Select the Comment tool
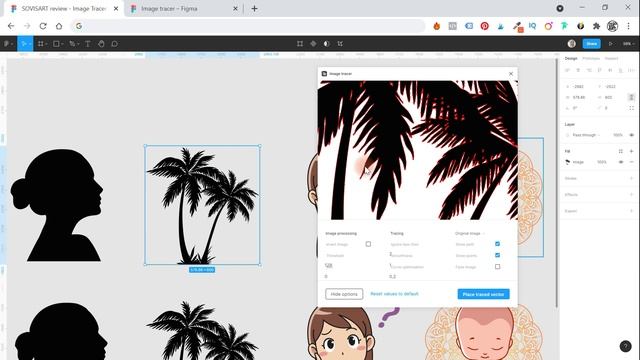Viewport: 640px width, 360px height. point(115,44)
